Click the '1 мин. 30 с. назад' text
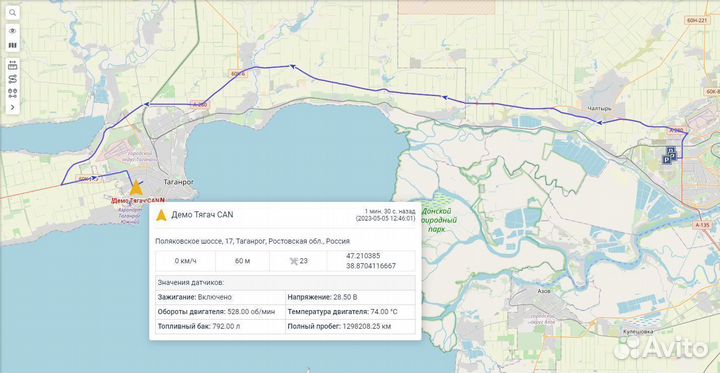The image size is (720, 373). (390, 211)
